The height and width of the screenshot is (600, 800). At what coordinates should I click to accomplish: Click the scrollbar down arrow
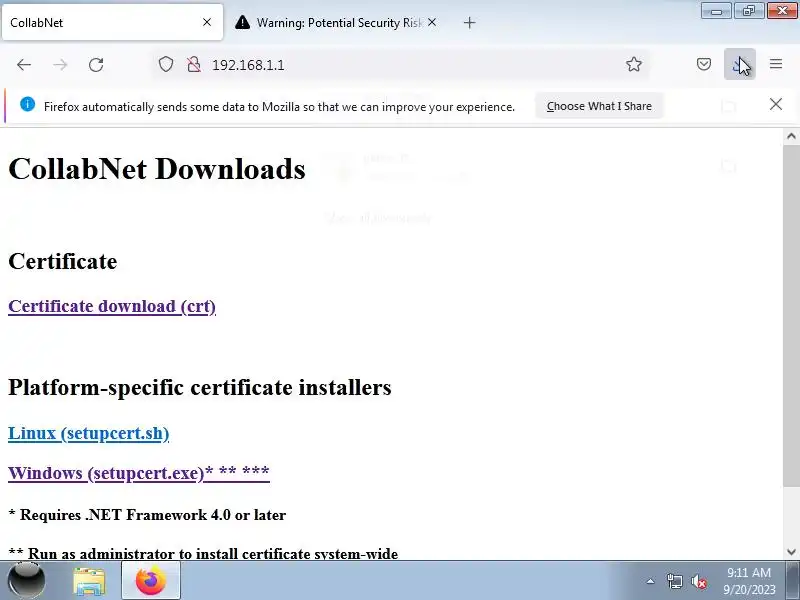click(791, 552)
